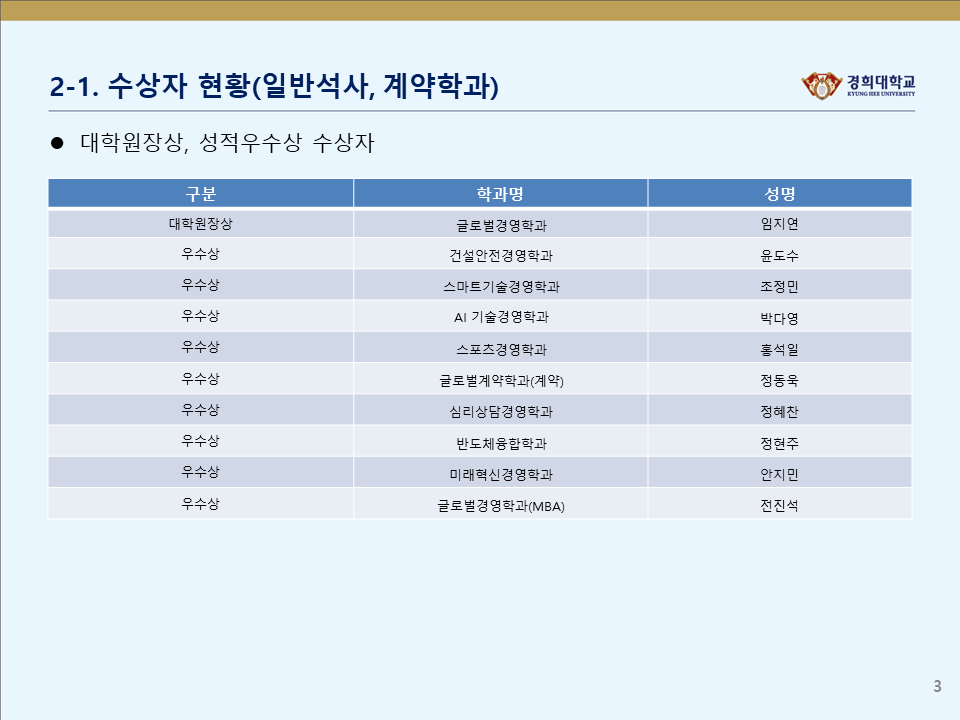Click the 경희대학교 logo text

[x=880, y=83]
